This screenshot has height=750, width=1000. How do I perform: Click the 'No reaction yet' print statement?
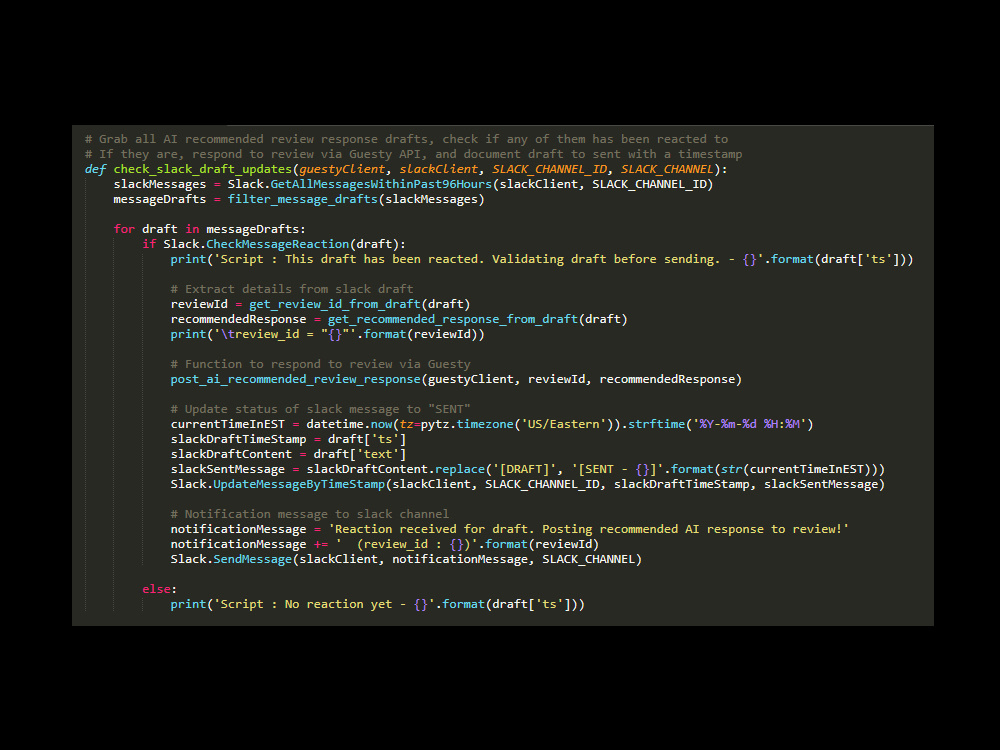click(378, 604)
